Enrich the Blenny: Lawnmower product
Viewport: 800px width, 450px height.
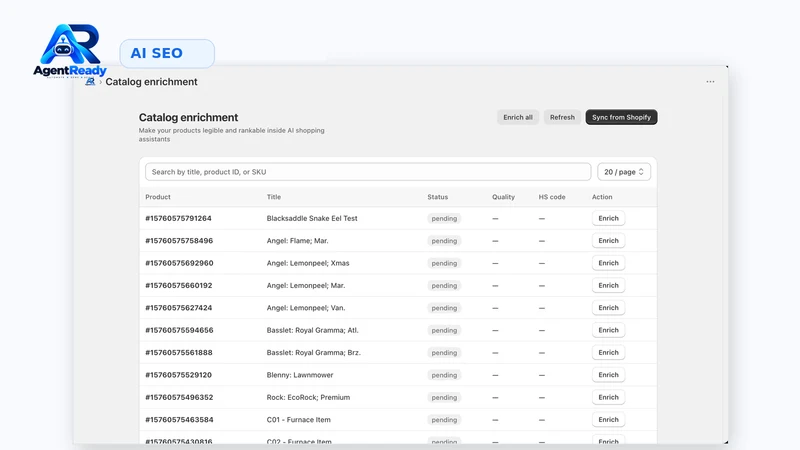tap(608, 375)
